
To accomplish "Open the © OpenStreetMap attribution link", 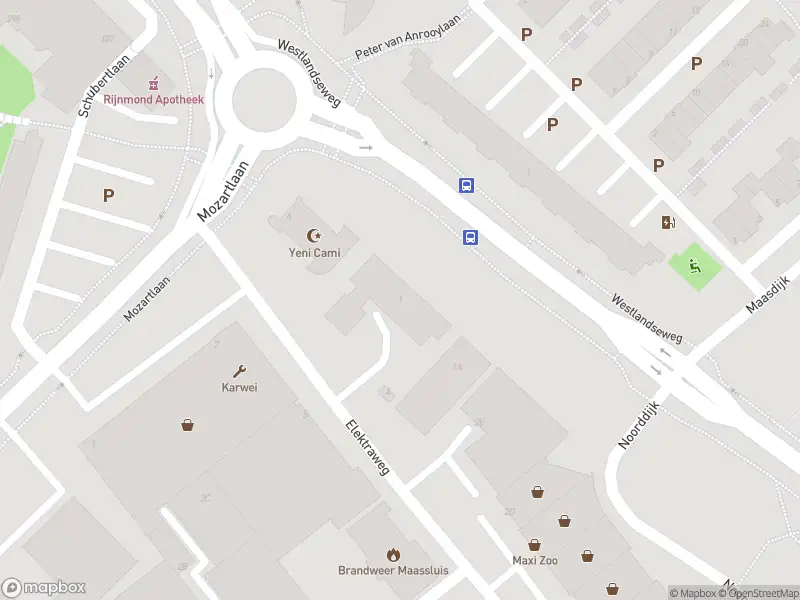I will (759, 593).
